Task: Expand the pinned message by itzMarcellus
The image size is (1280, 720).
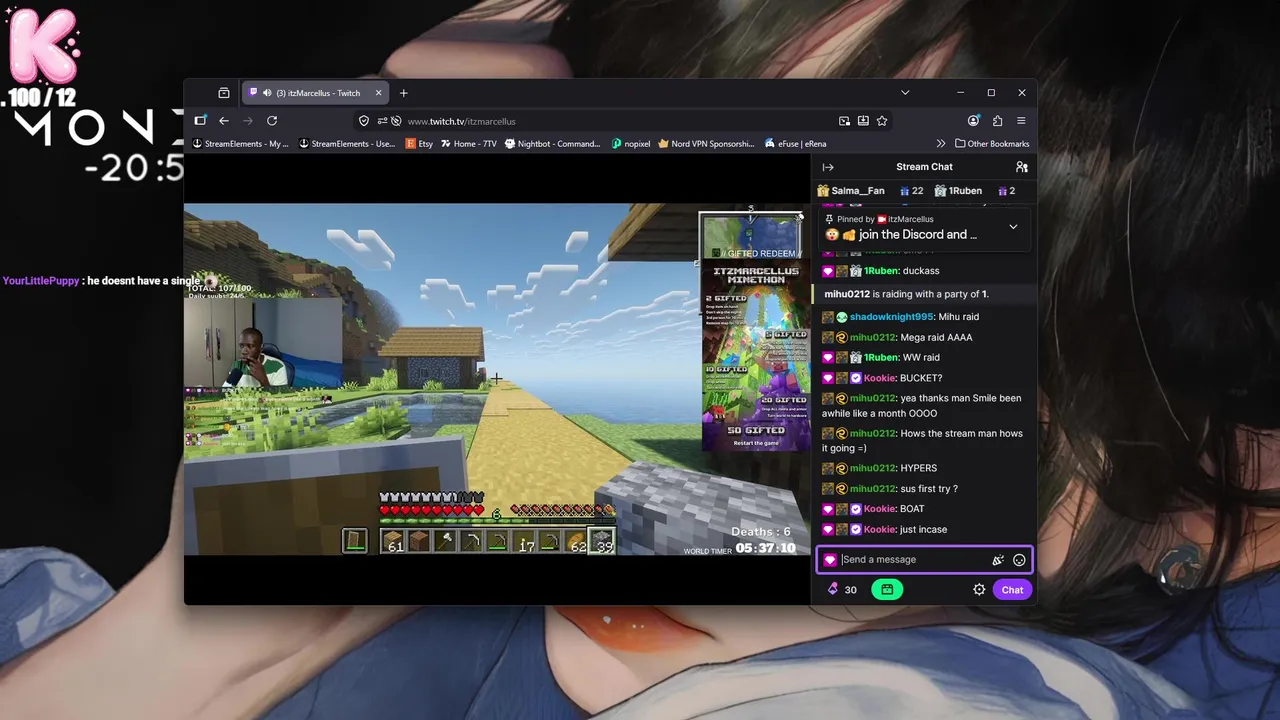Action: click(1013, 227)
